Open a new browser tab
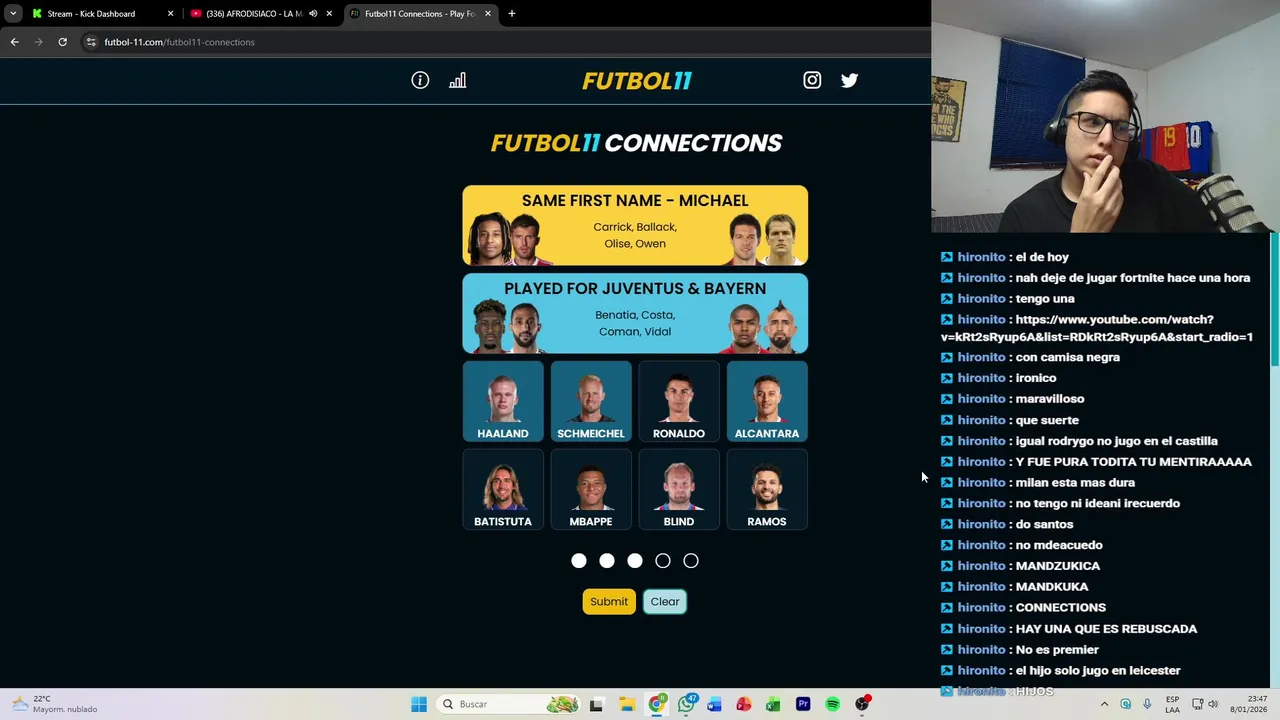This screenshot has width=1280, height=720. 512,14
